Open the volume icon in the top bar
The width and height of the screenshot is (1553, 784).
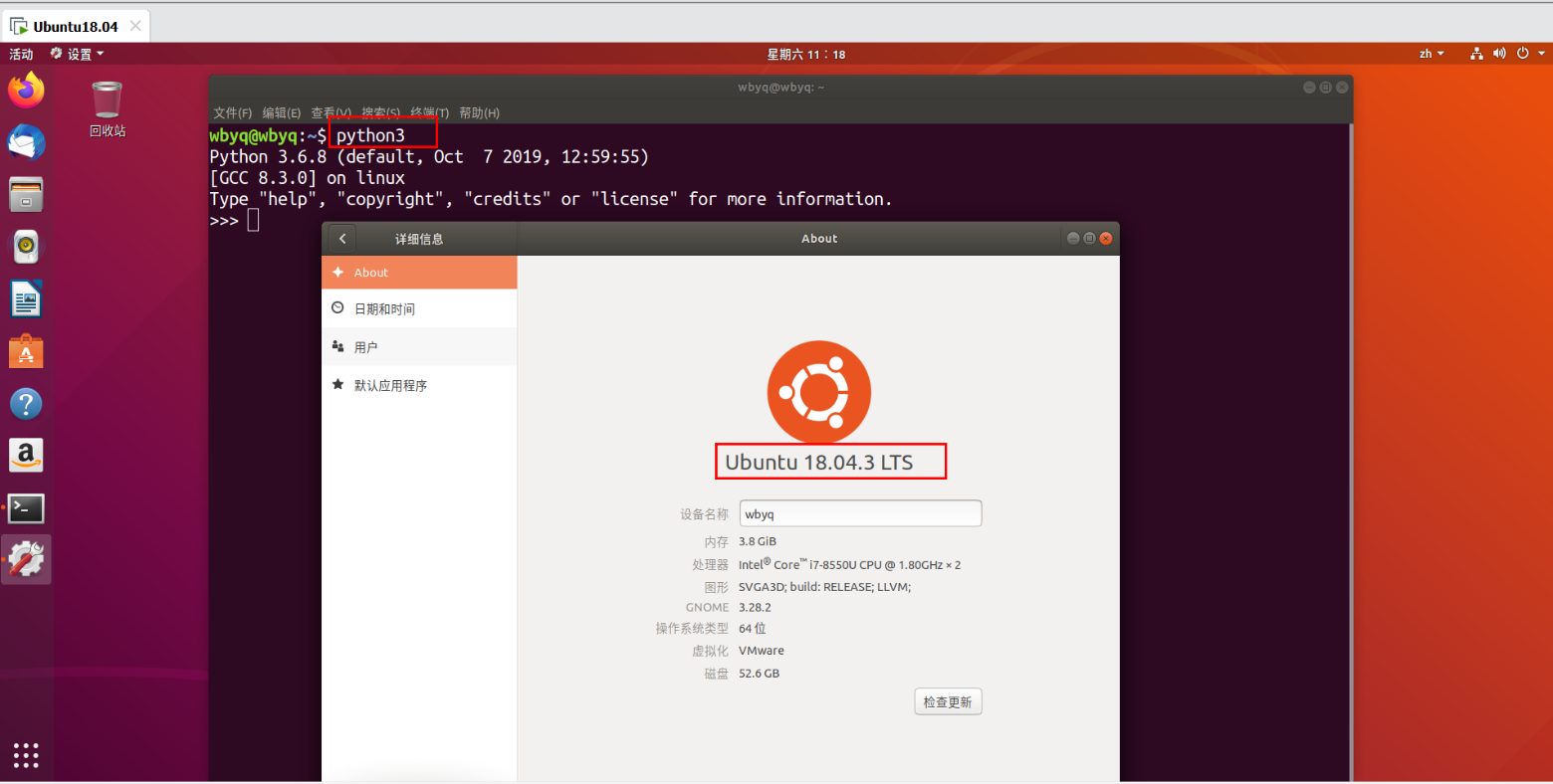[1499, 54]
